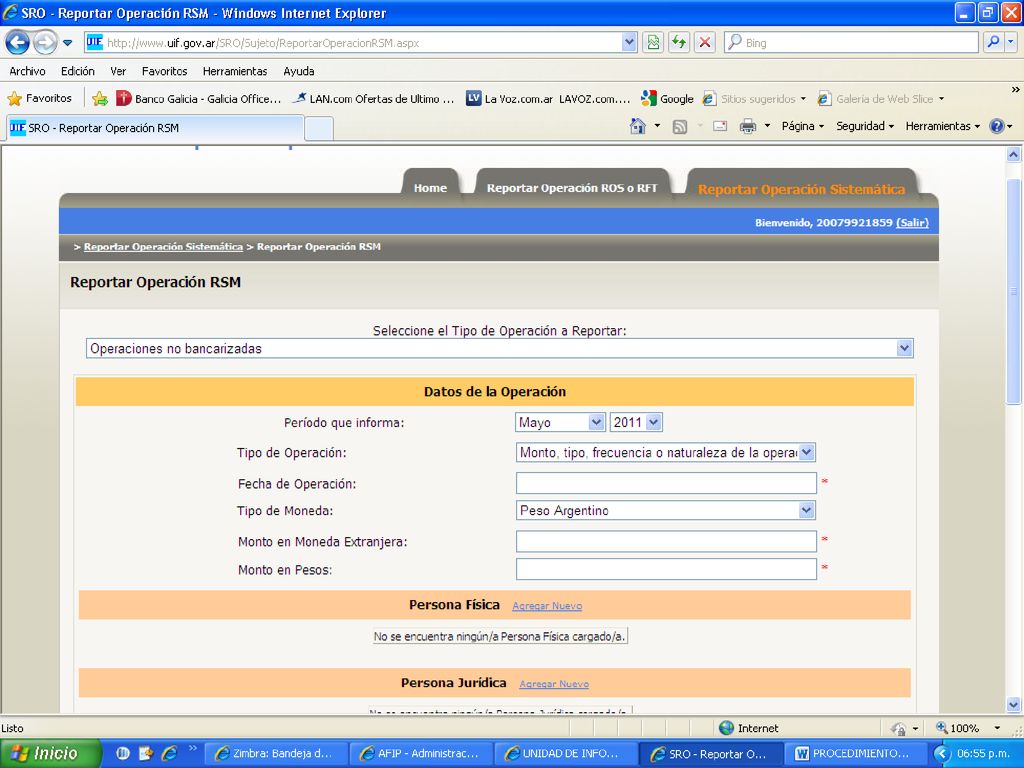1024x768 pixels.
Task: Open the Operaciones no bancarizadas dropdown
Action: pos(500,348)
